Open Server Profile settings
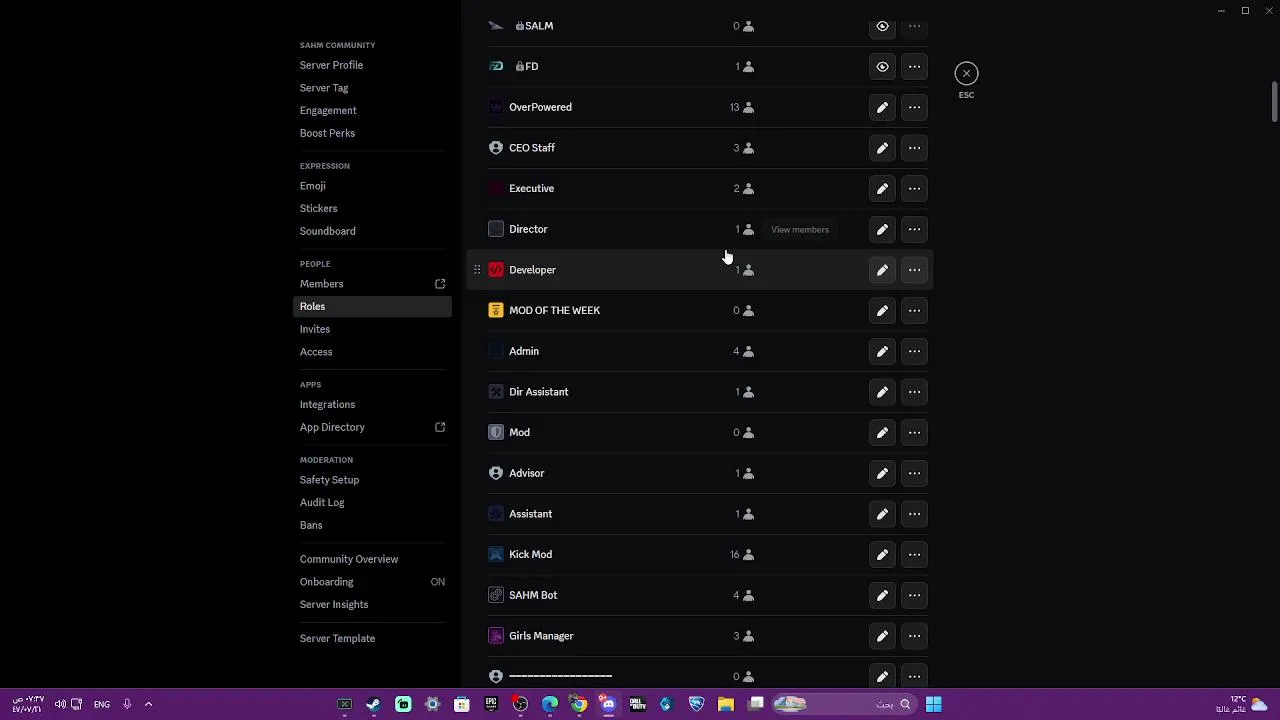The width and height of the screenshot is (1280, 720). point(331,65)
